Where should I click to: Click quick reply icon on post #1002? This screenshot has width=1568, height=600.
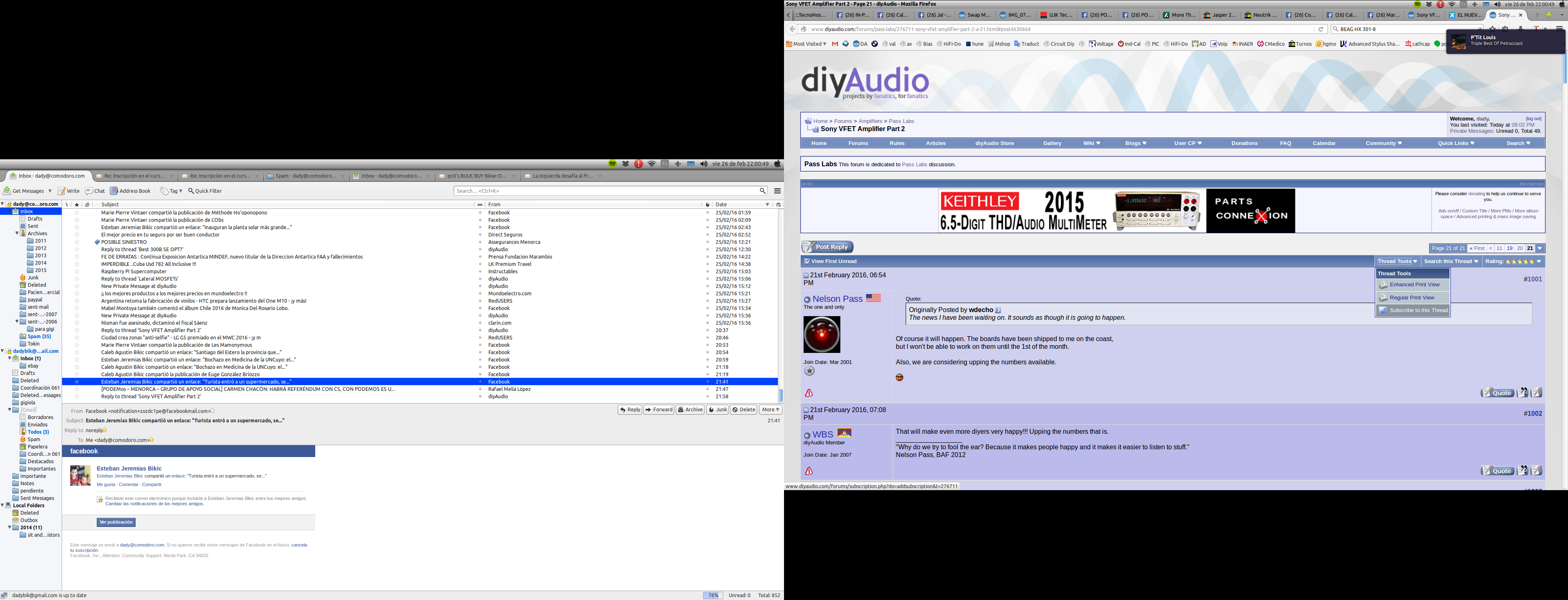[1536, 470]
